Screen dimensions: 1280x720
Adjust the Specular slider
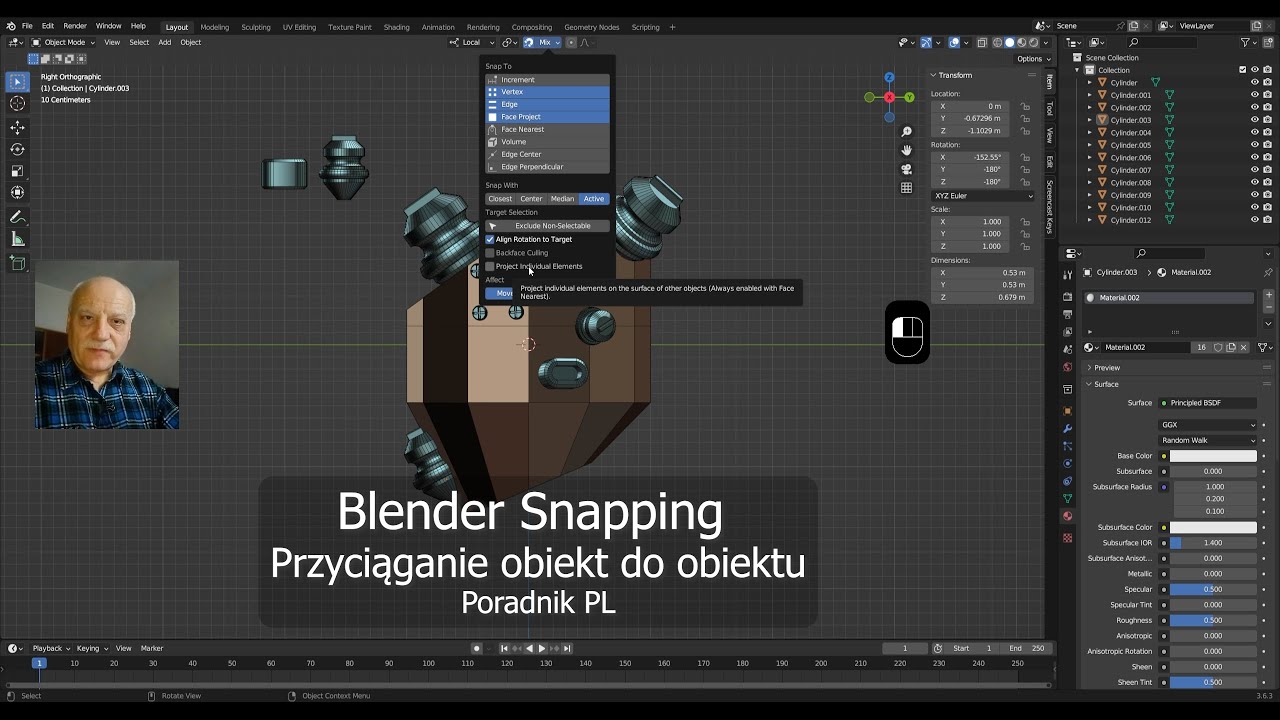pos(1213,589)
